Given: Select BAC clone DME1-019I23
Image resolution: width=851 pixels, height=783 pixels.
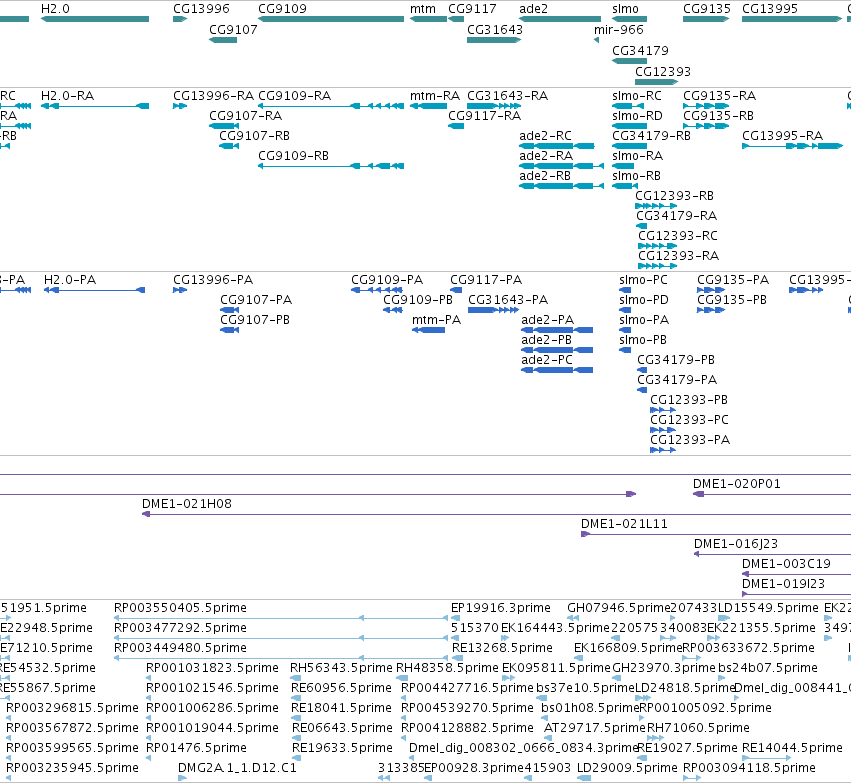Looking at the screenshot, I should coord(796,595).
